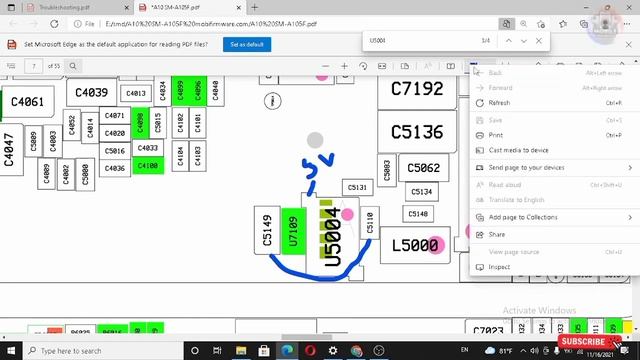Click the C5131 capacitor label

click(x=357, y=188)
